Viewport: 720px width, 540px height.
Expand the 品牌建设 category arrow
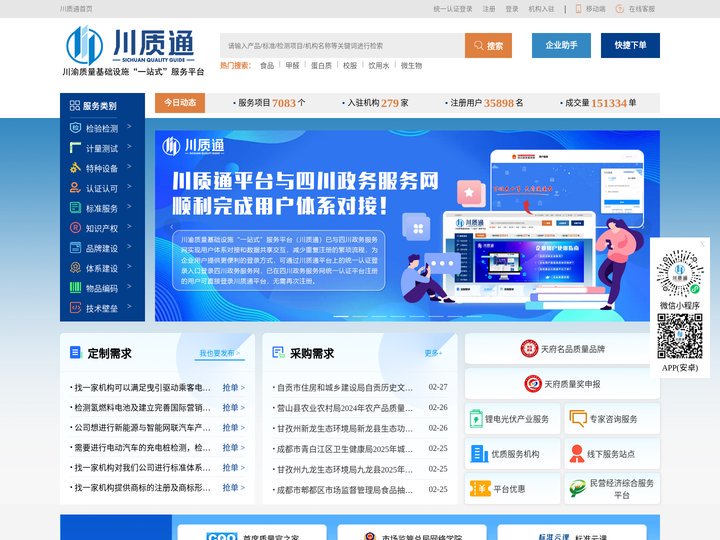click(129, 246)
